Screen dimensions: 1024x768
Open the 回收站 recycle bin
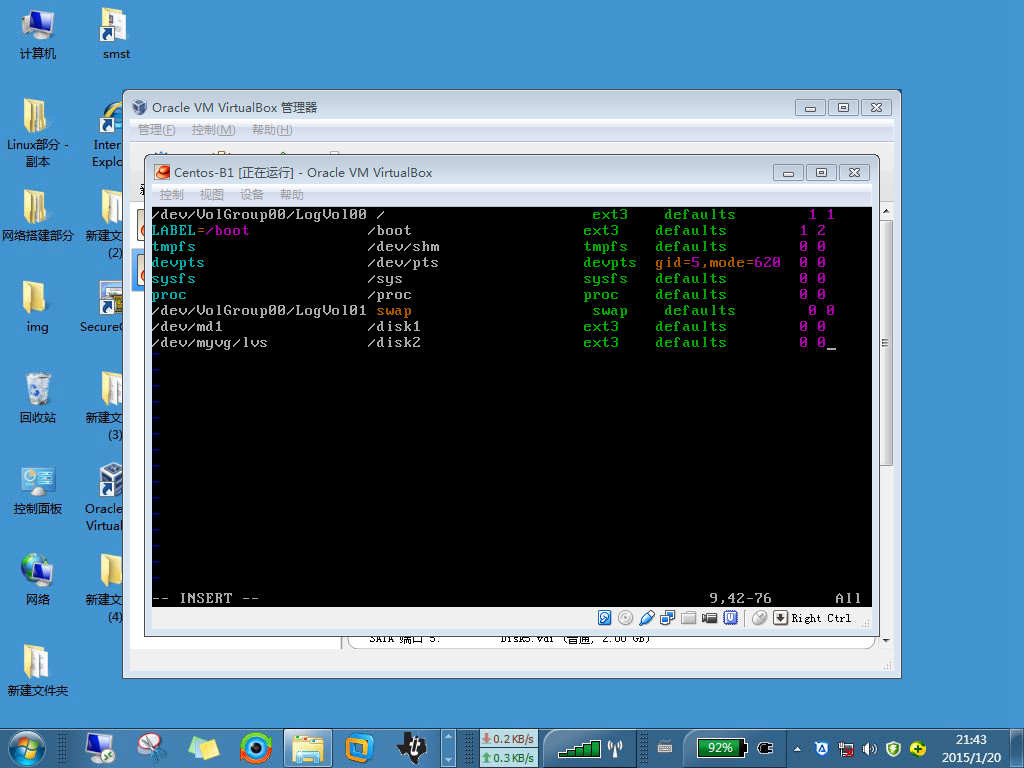point(37,398)
